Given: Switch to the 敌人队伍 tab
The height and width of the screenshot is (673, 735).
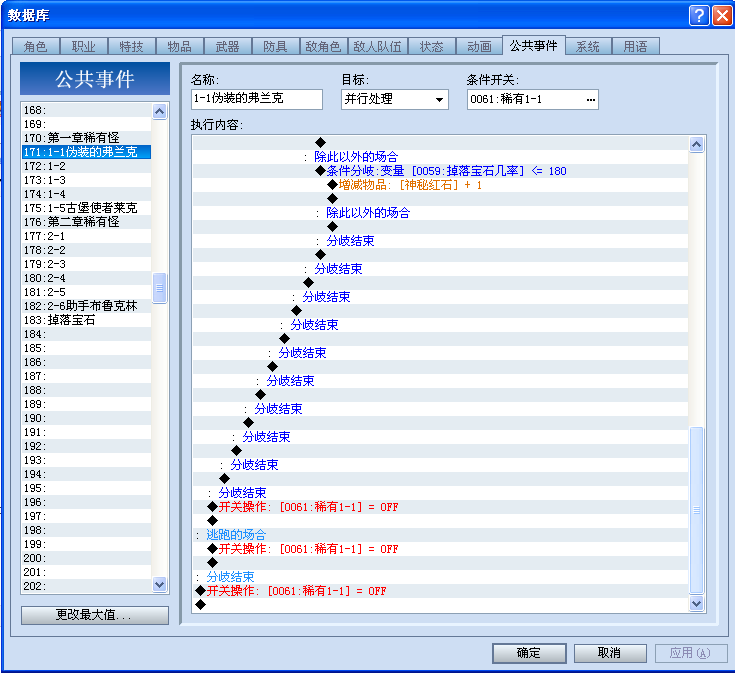Looking at the screenshot, I should [x=377, y=46].
